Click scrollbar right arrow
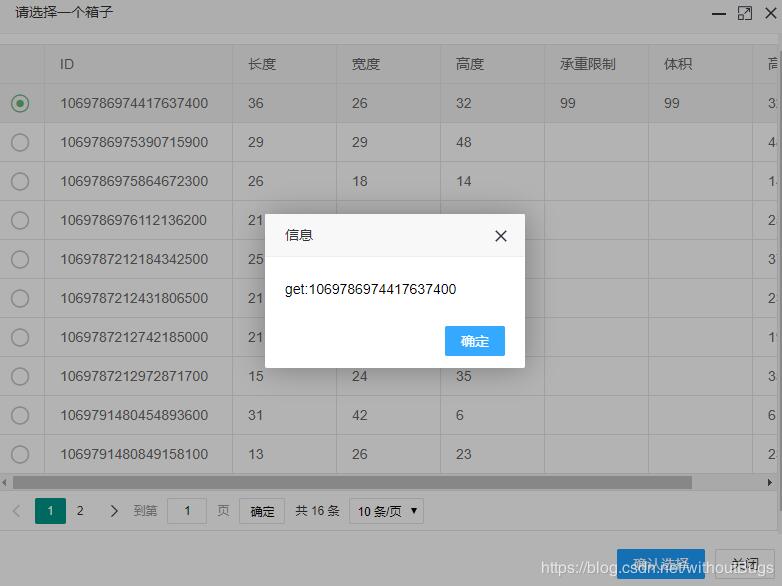Viewport: 782px width, 586px height. point(770,482)
